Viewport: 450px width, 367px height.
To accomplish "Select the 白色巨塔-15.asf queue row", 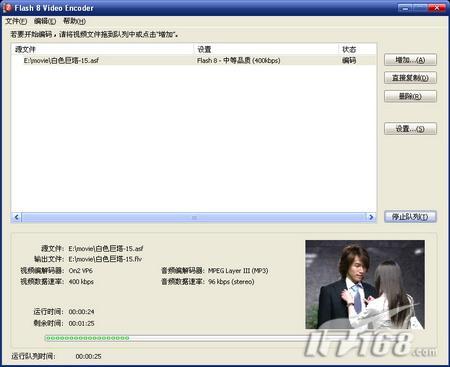I will [194, 60].
